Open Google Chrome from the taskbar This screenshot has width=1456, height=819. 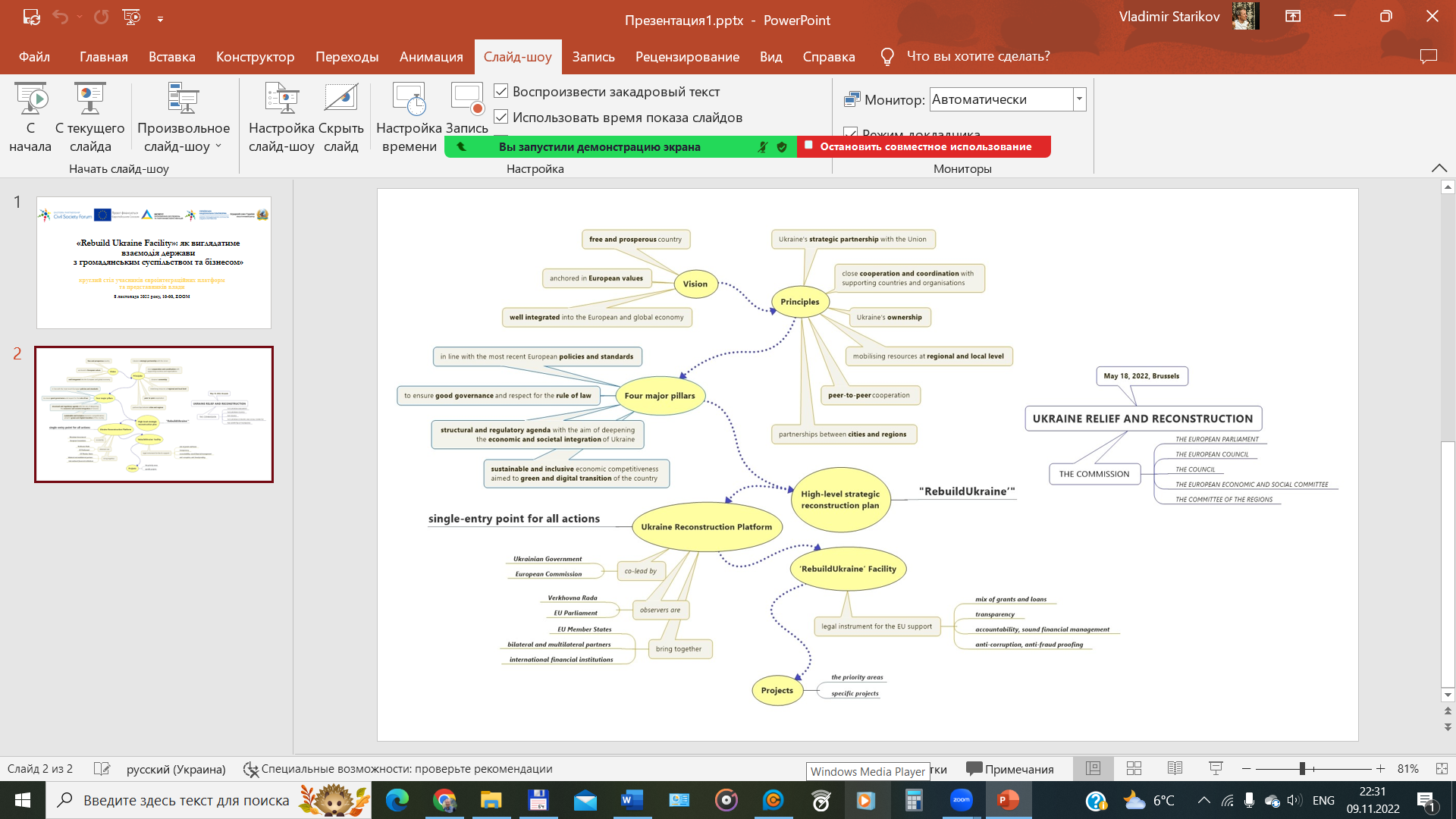(x=444, y=800)
